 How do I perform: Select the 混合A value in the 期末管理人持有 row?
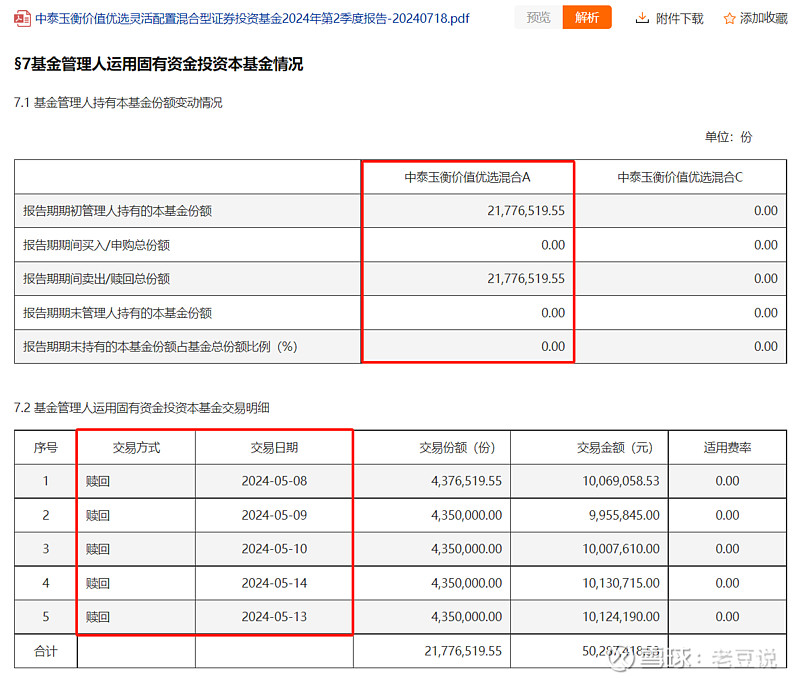pyautogui.click(x=553, y=313)
